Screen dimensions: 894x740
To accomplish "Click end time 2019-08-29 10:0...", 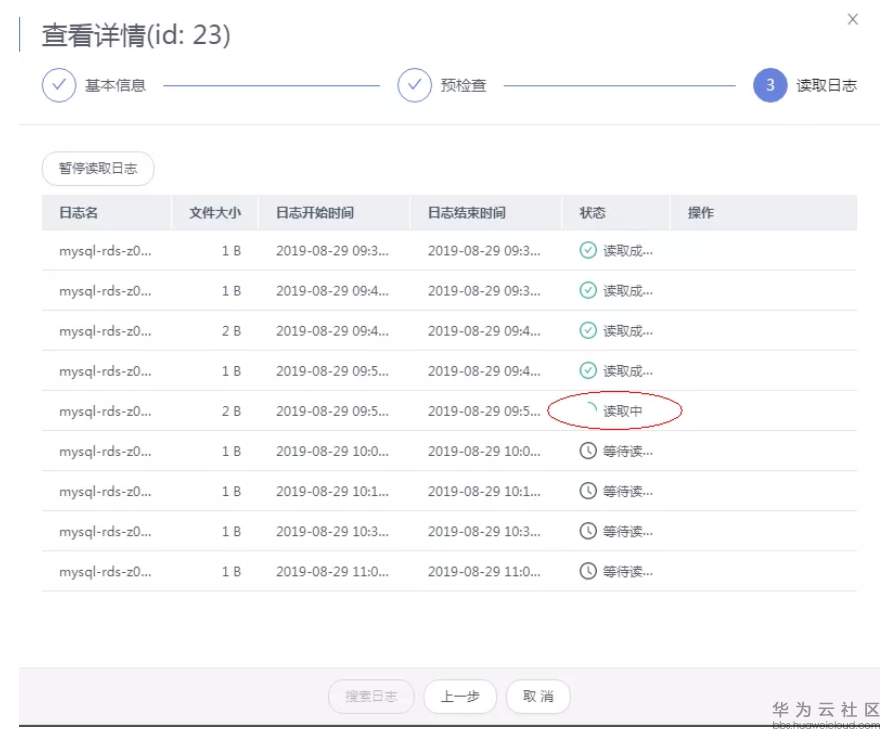I will tap(484, 451).
